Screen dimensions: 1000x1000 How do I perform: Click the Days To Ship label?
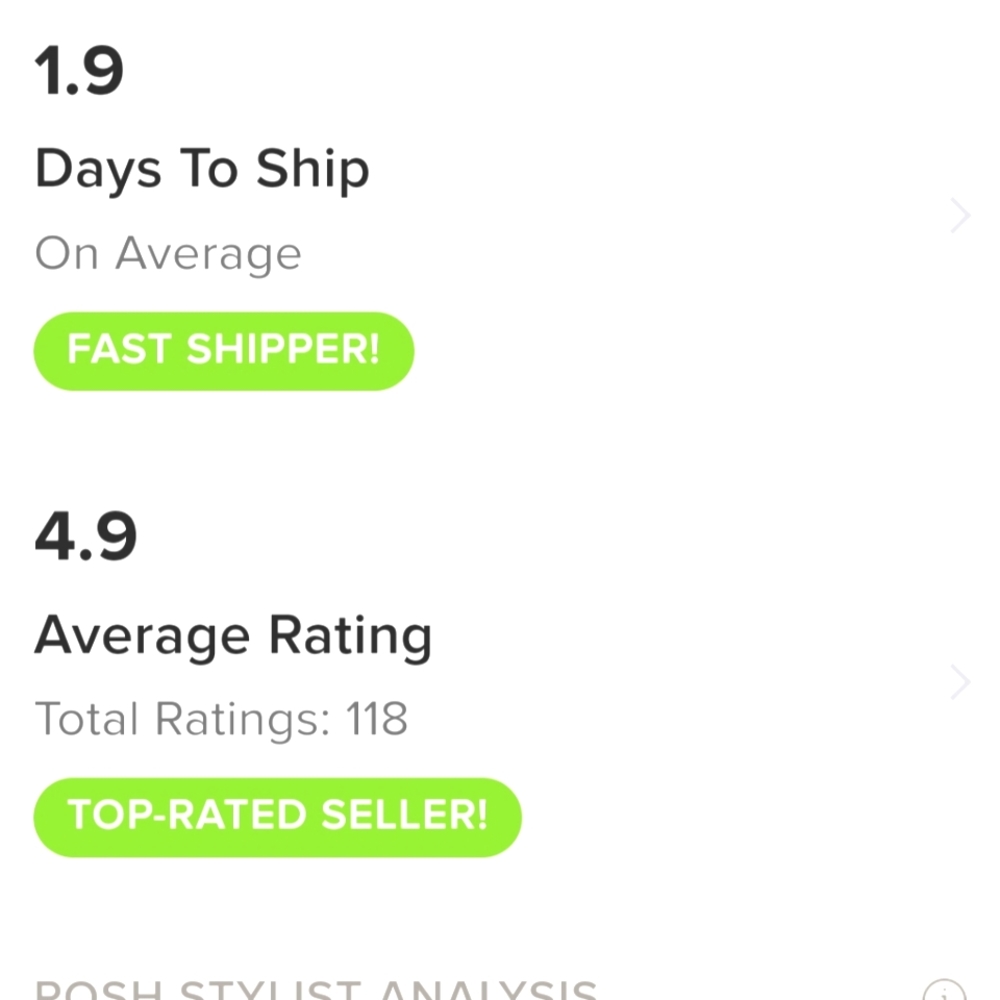point(202,169)
